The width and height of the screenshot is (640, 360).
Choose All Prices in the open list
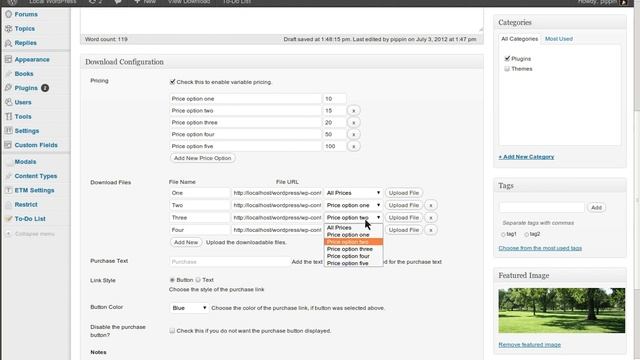(x=353, y=228)
